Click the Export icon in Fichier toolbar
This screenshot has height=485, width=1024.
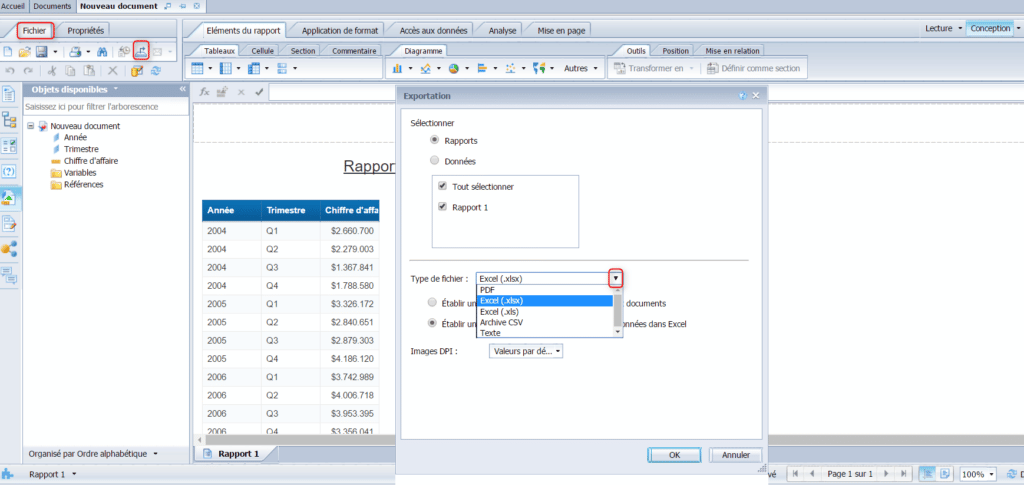pos(141,51)
